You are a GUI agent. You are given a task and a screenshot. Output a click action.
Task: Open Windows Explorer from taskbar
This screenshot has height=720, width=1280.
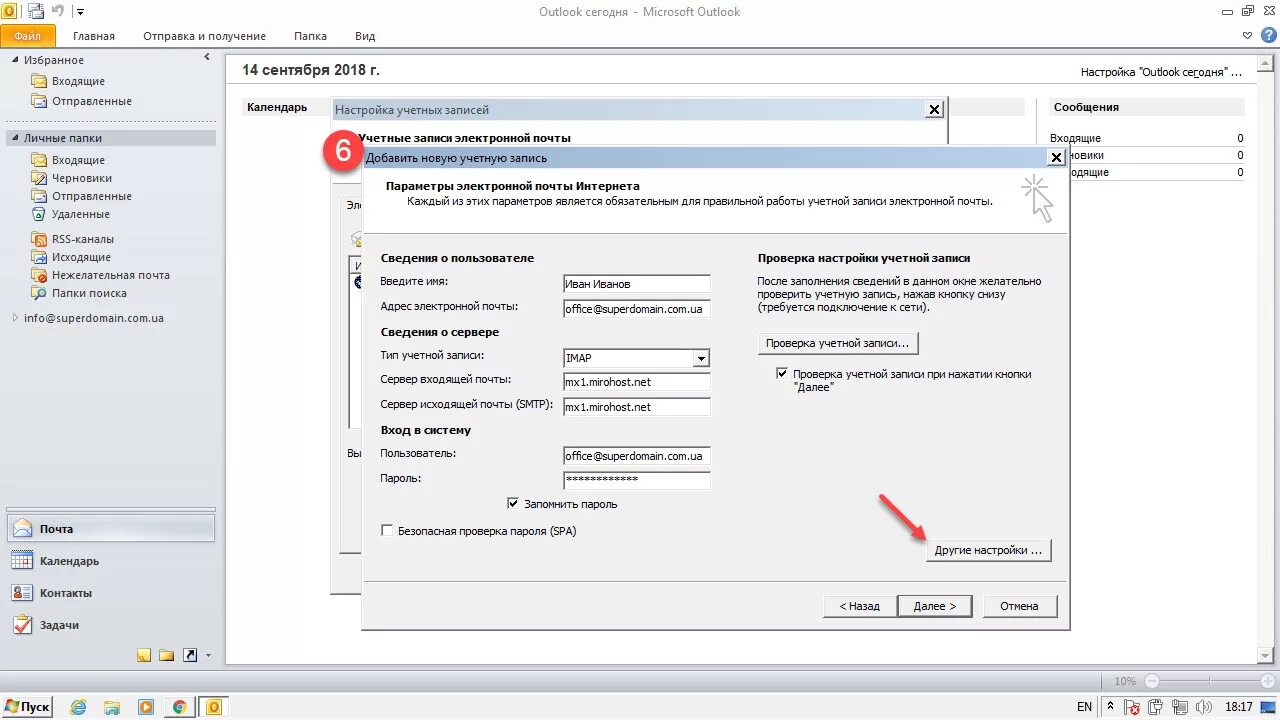tap(112, 707)
